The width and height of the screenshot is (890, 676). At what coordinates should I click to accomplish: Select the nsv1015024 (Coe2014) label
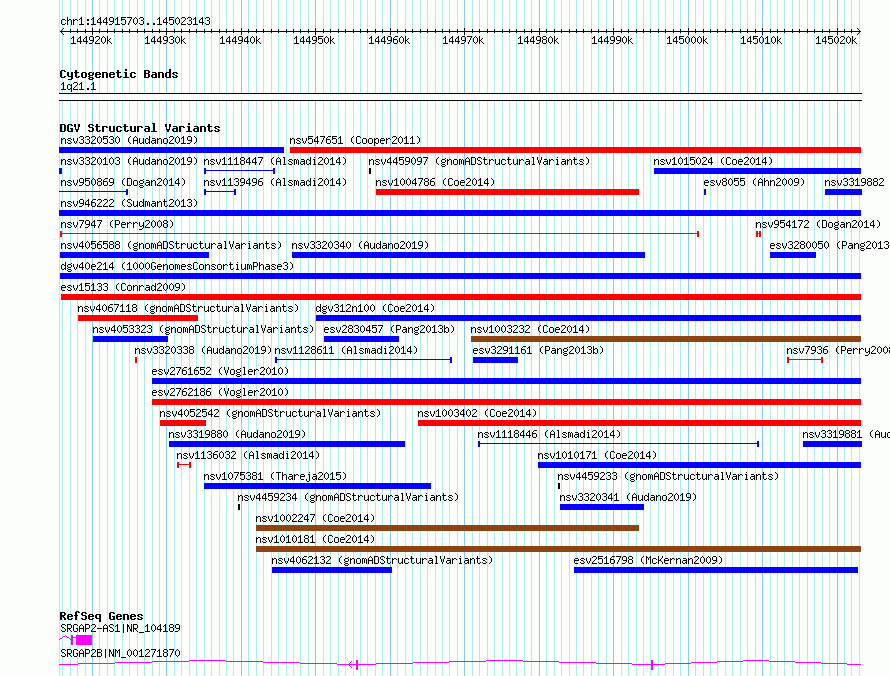pos(713,161)
